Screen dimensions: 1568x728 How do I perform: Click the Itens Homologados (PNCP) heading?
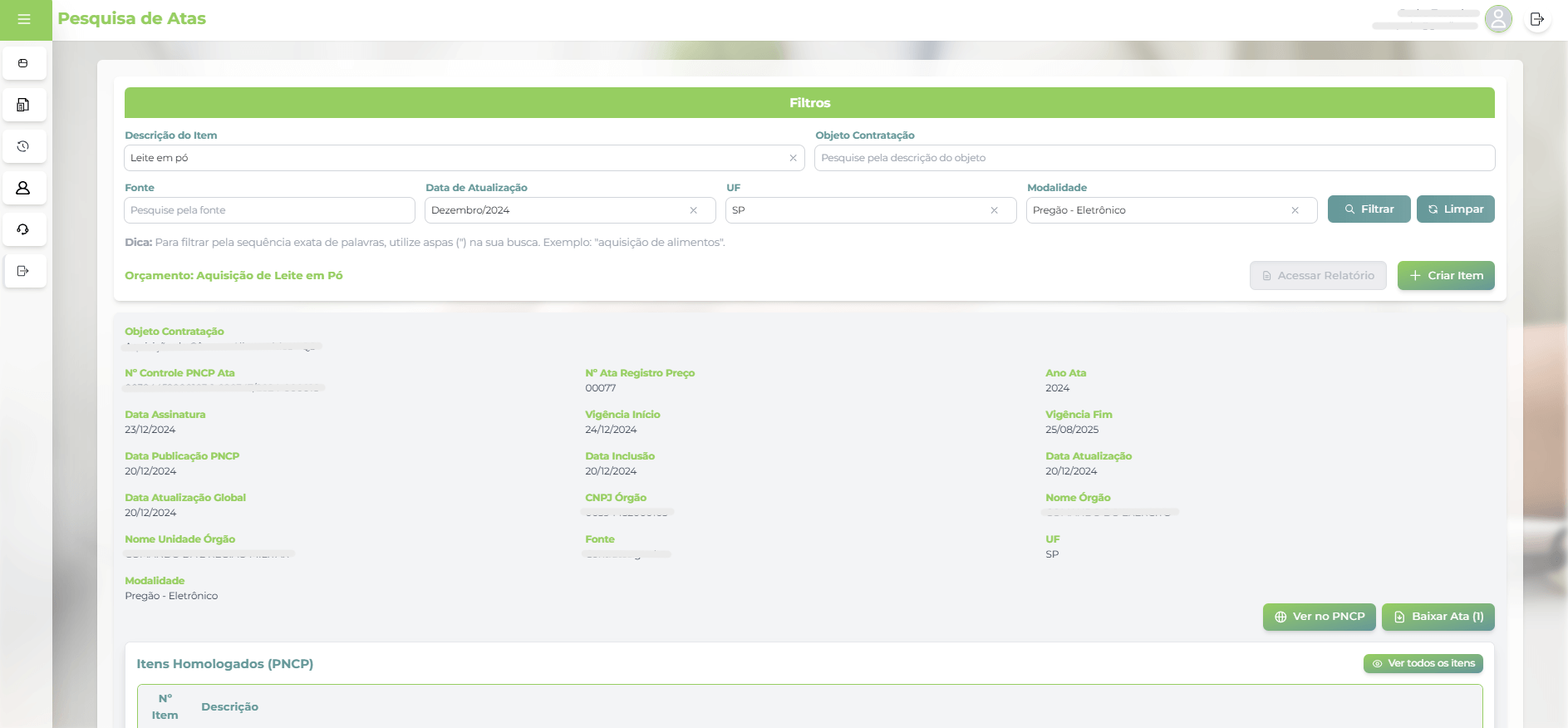tap(225, 664)
